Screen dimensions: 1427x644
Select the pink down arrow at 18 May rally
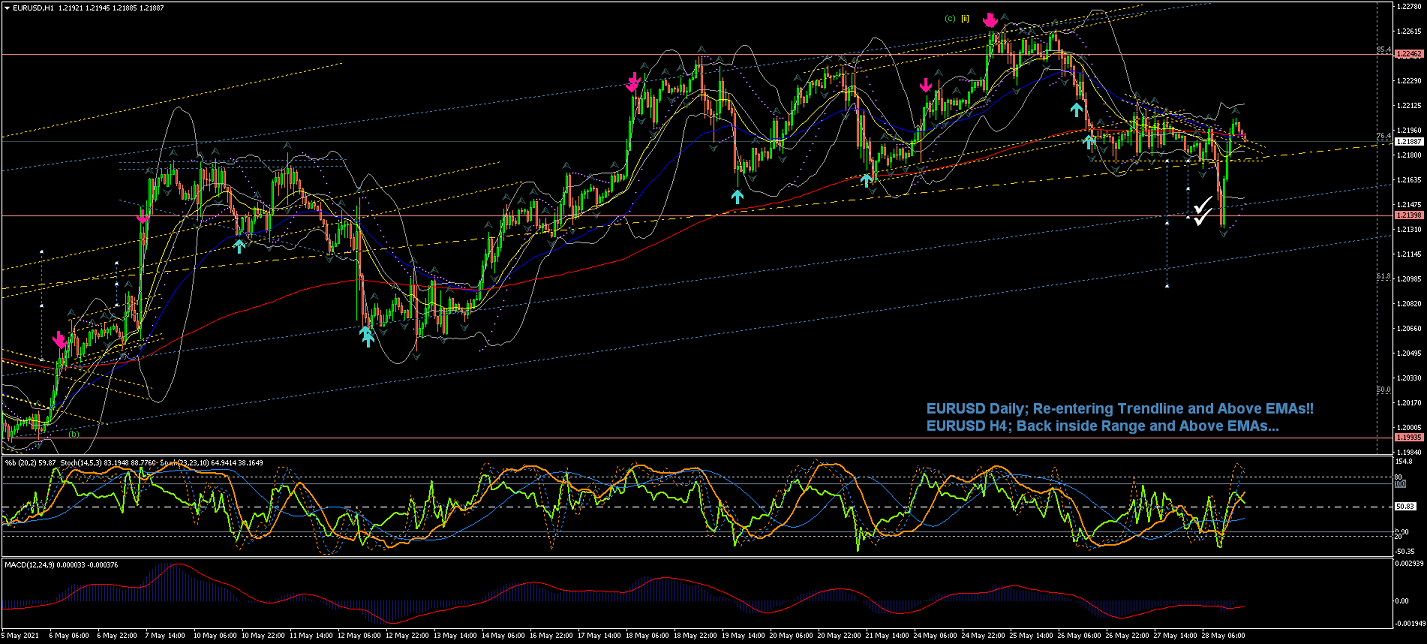[633, 83]
